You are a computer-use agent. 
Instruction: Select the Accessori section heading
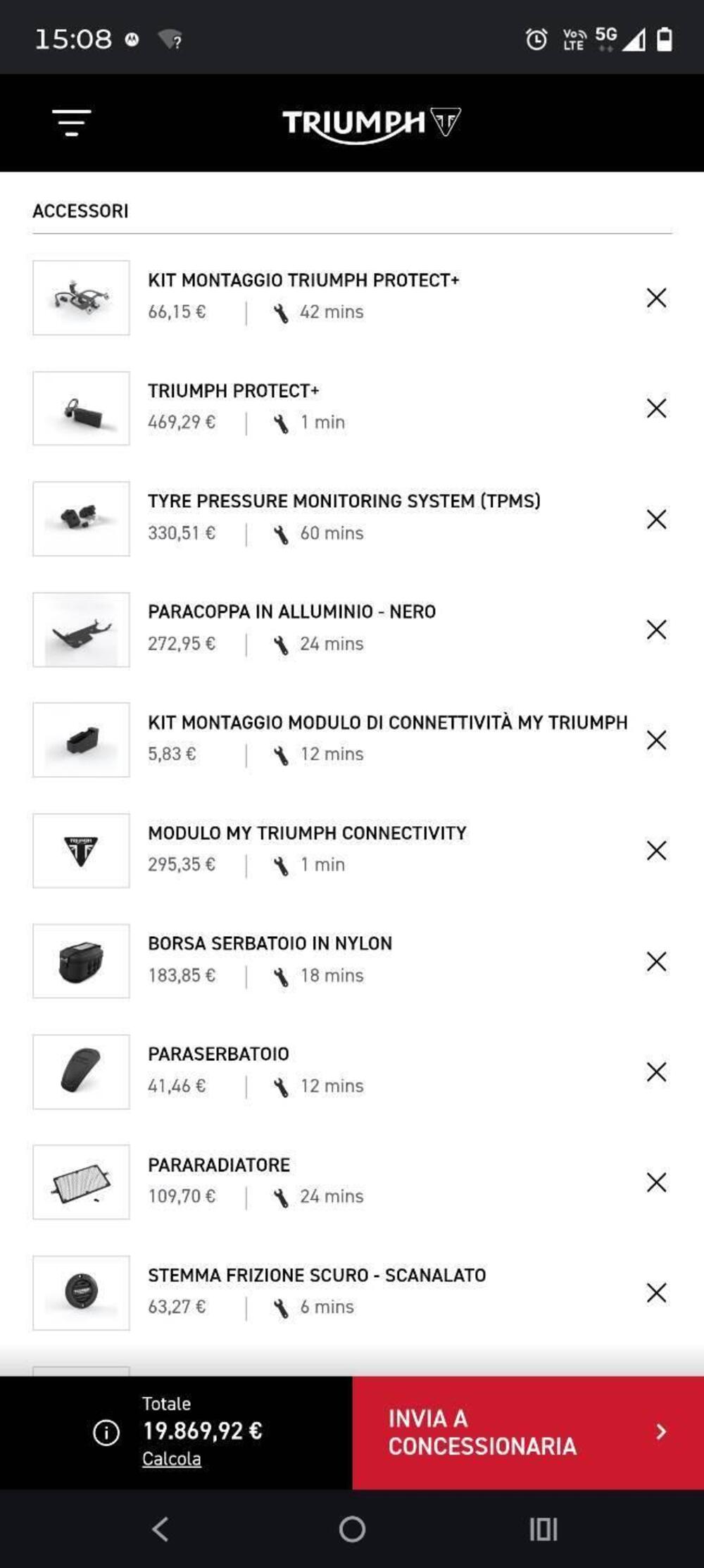pyautogui.click(x=80, y=211)
